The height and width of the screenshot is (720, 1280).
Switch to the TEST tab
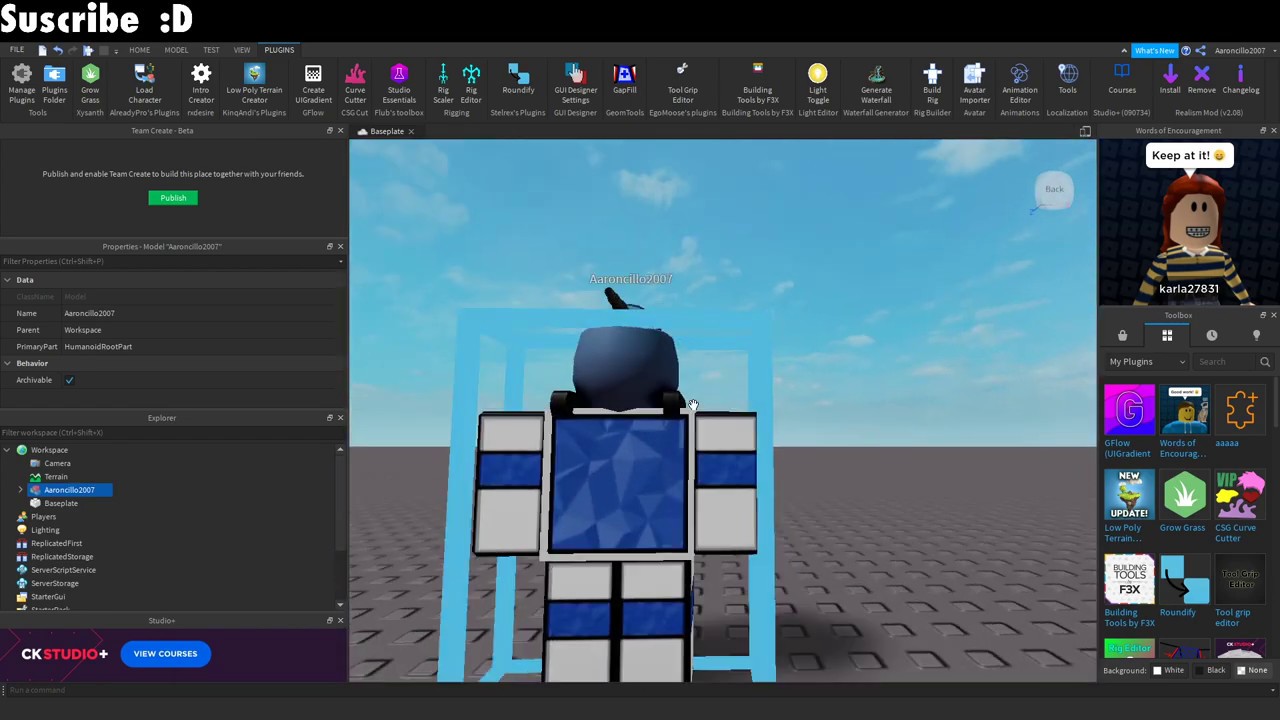tap(211, 50)
